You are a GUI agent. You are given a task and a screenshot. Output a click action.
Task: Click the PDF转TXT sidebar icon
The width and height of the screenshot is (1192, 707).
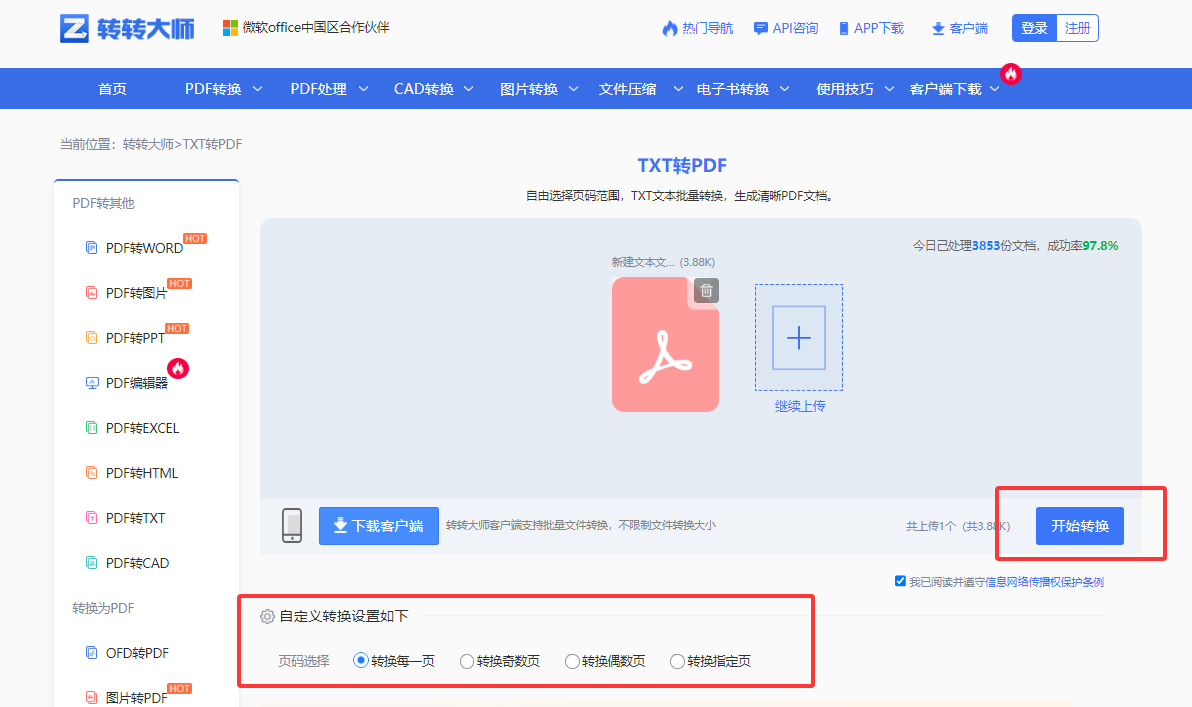[91, 518]
